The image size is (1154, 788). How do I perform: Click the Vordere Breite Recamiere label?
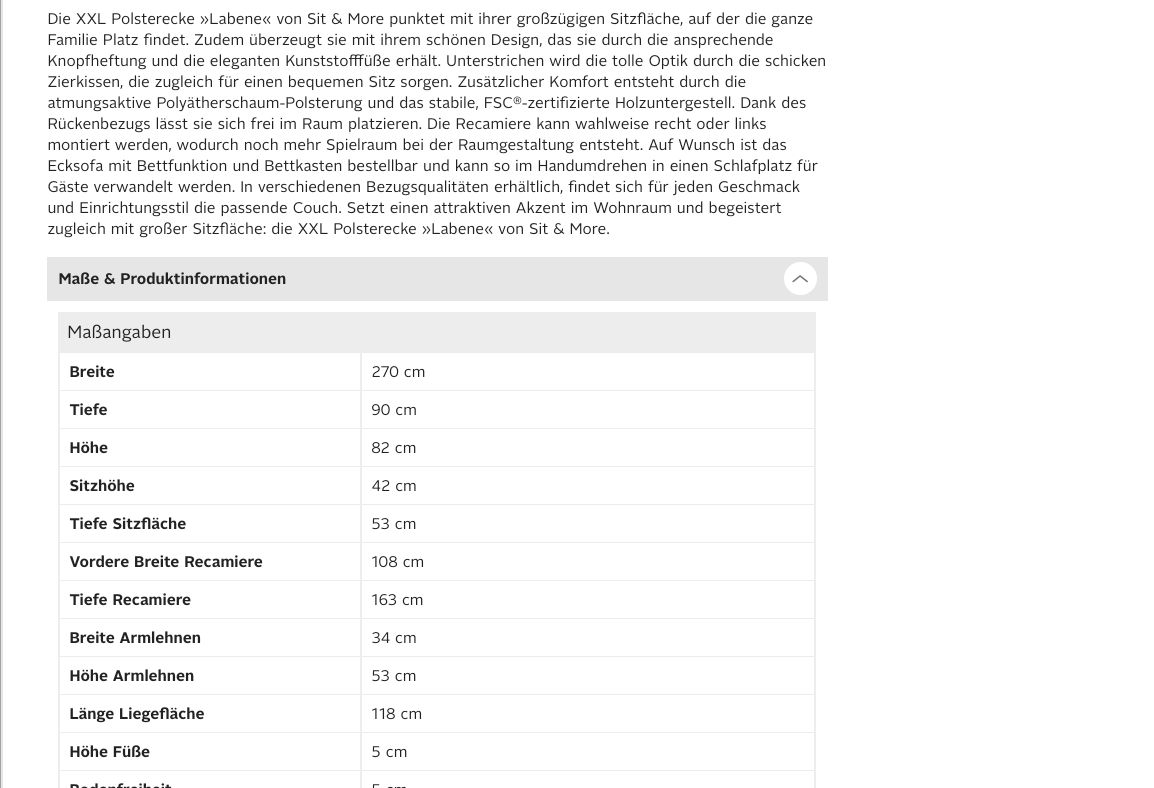(x=166, y=562)
